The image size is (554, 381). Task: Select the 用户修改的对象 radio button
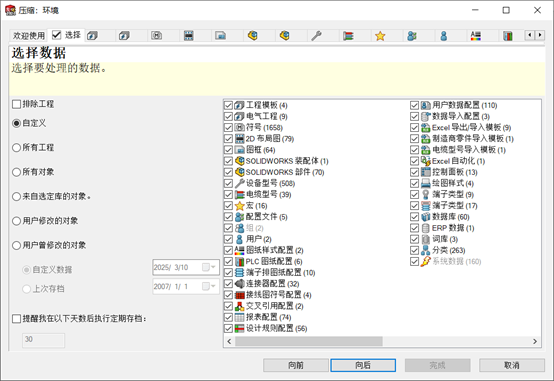[17, 221]
